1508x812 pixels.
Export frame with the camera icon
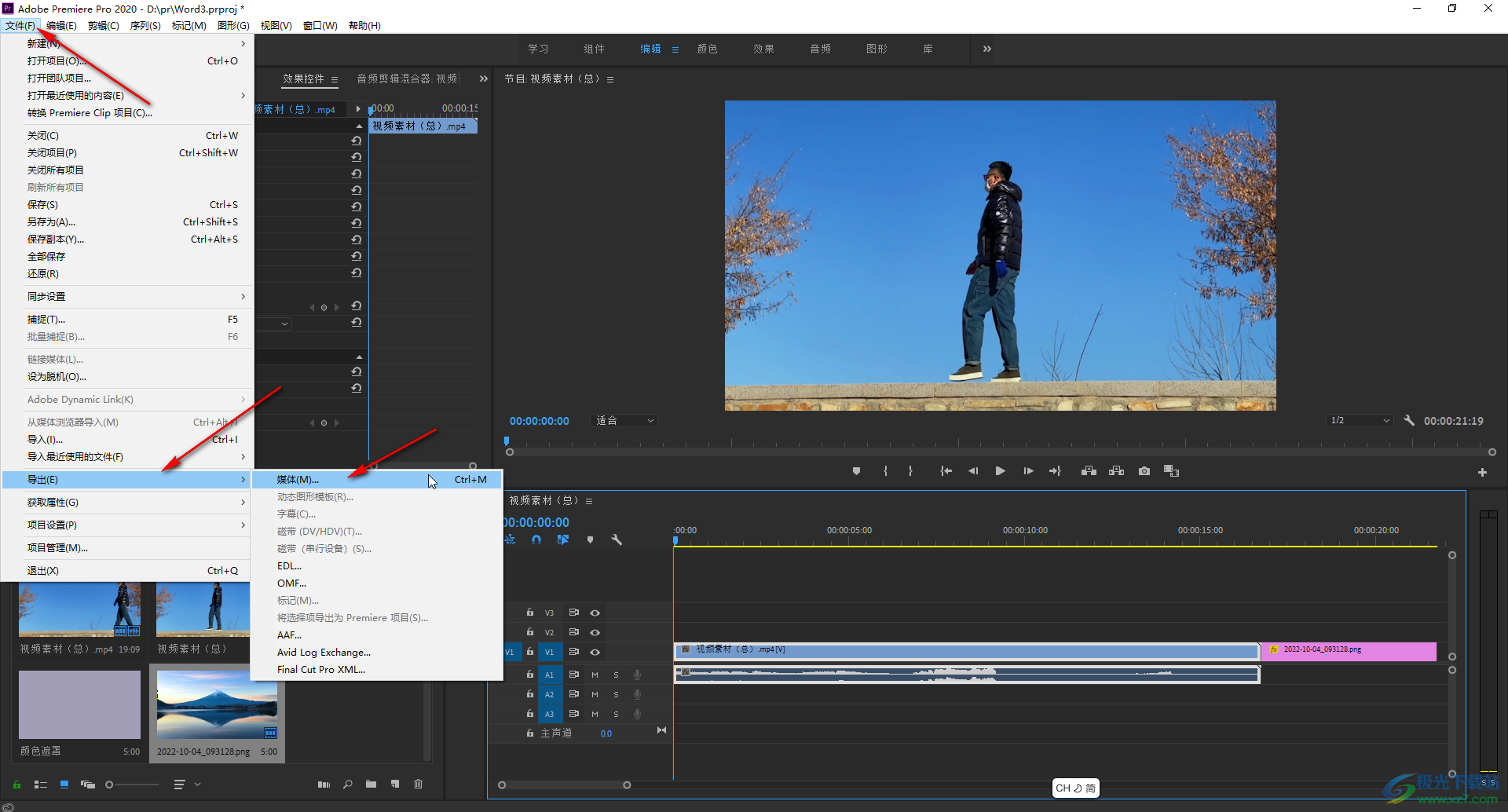(x=1144, y=471)
